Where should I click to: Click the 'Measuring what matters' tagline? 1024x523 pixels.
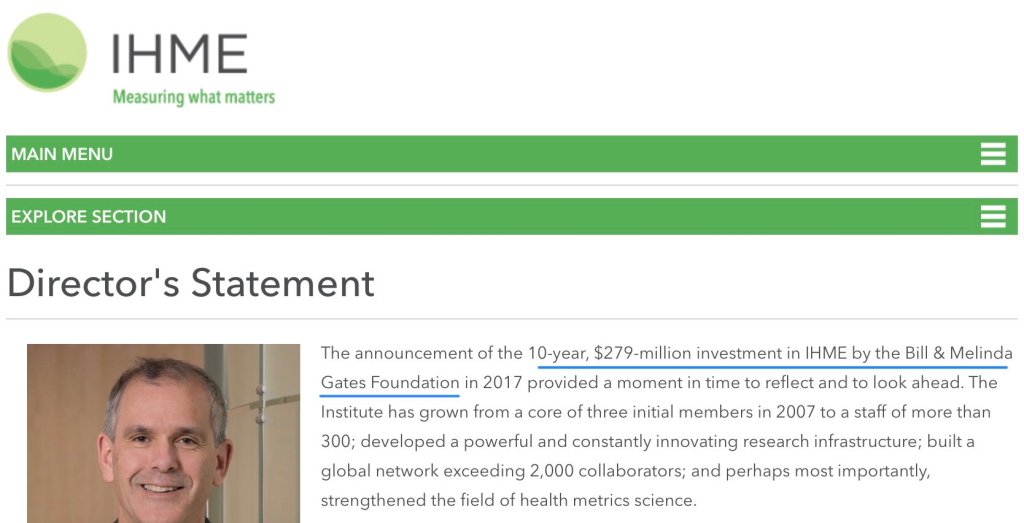pyautogui.click(x=193, y=97)
